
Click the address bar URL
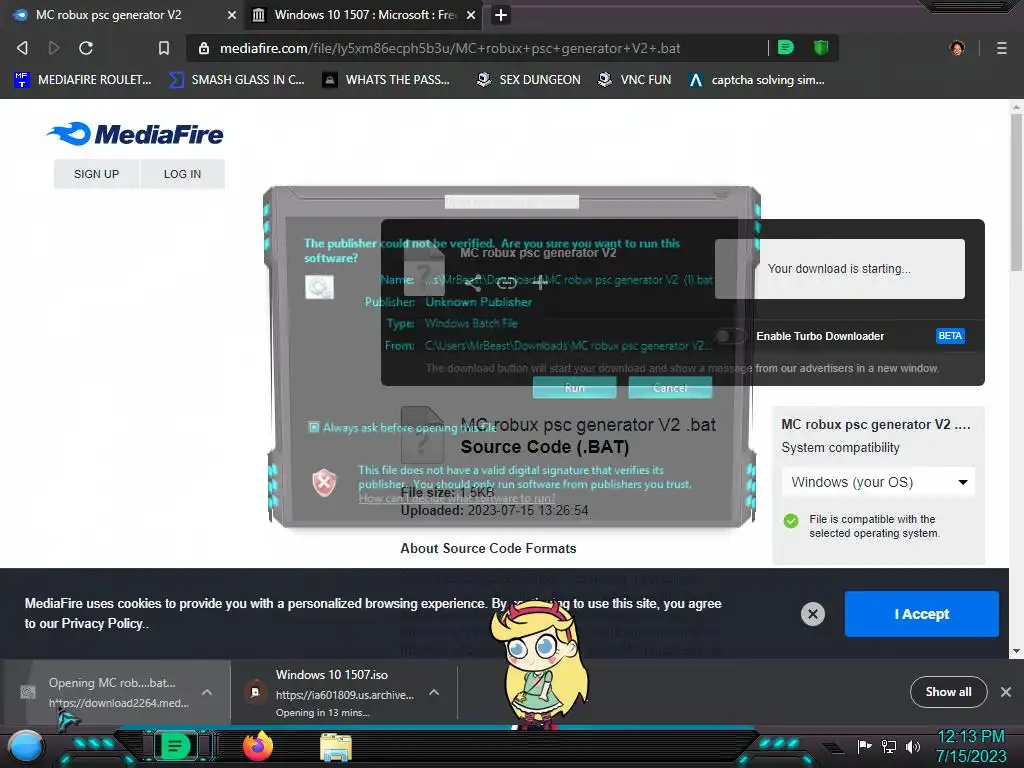point(450,48)
